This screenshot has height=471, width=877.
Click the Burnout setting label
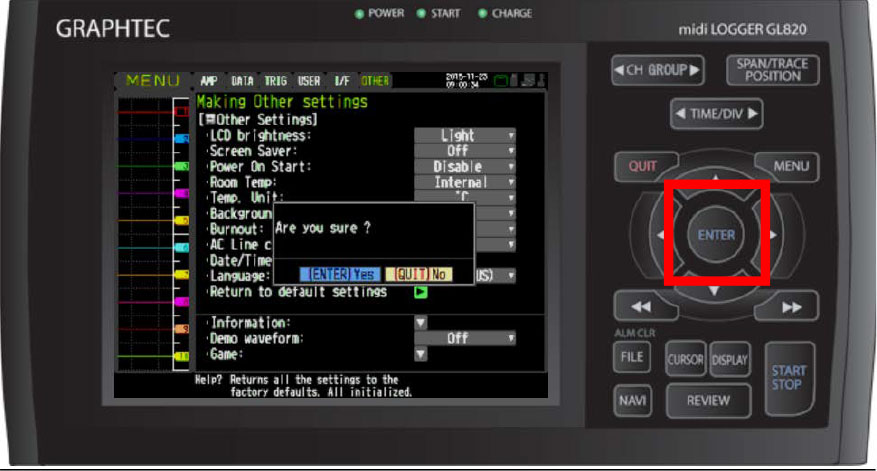click(236, 229)
